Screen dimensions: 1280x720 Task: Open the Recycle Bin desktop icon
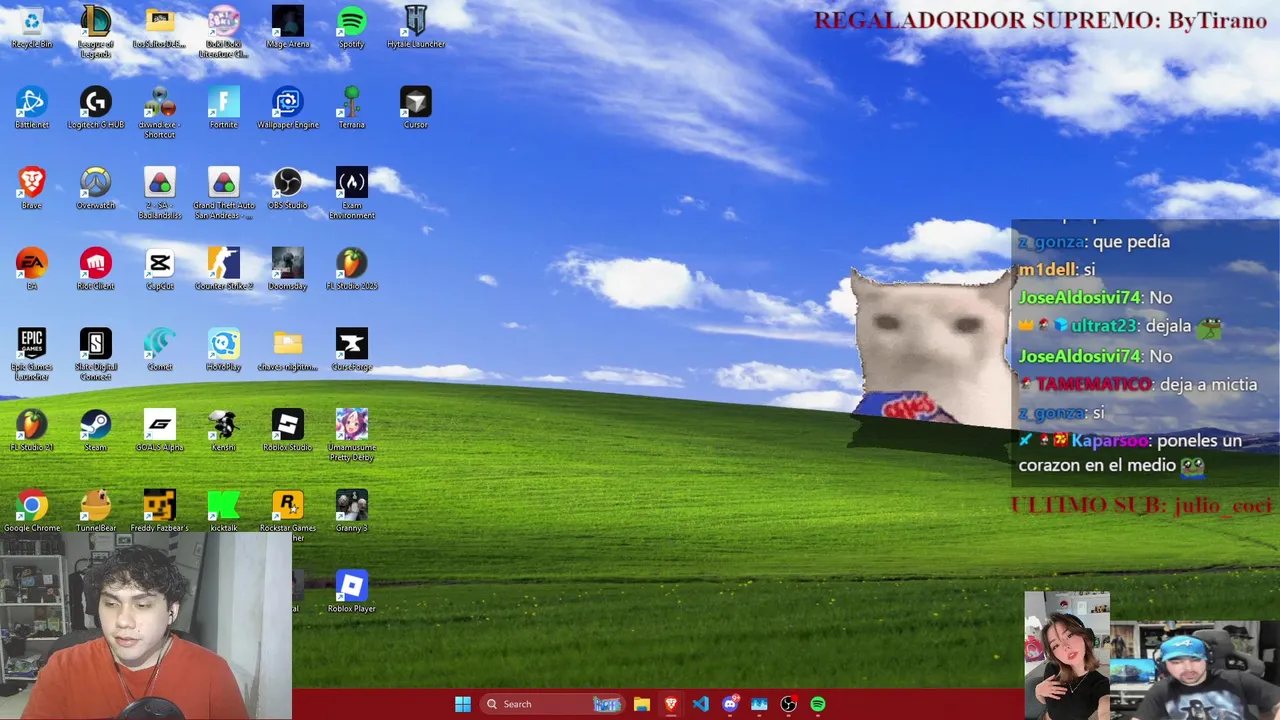[32, 27]
